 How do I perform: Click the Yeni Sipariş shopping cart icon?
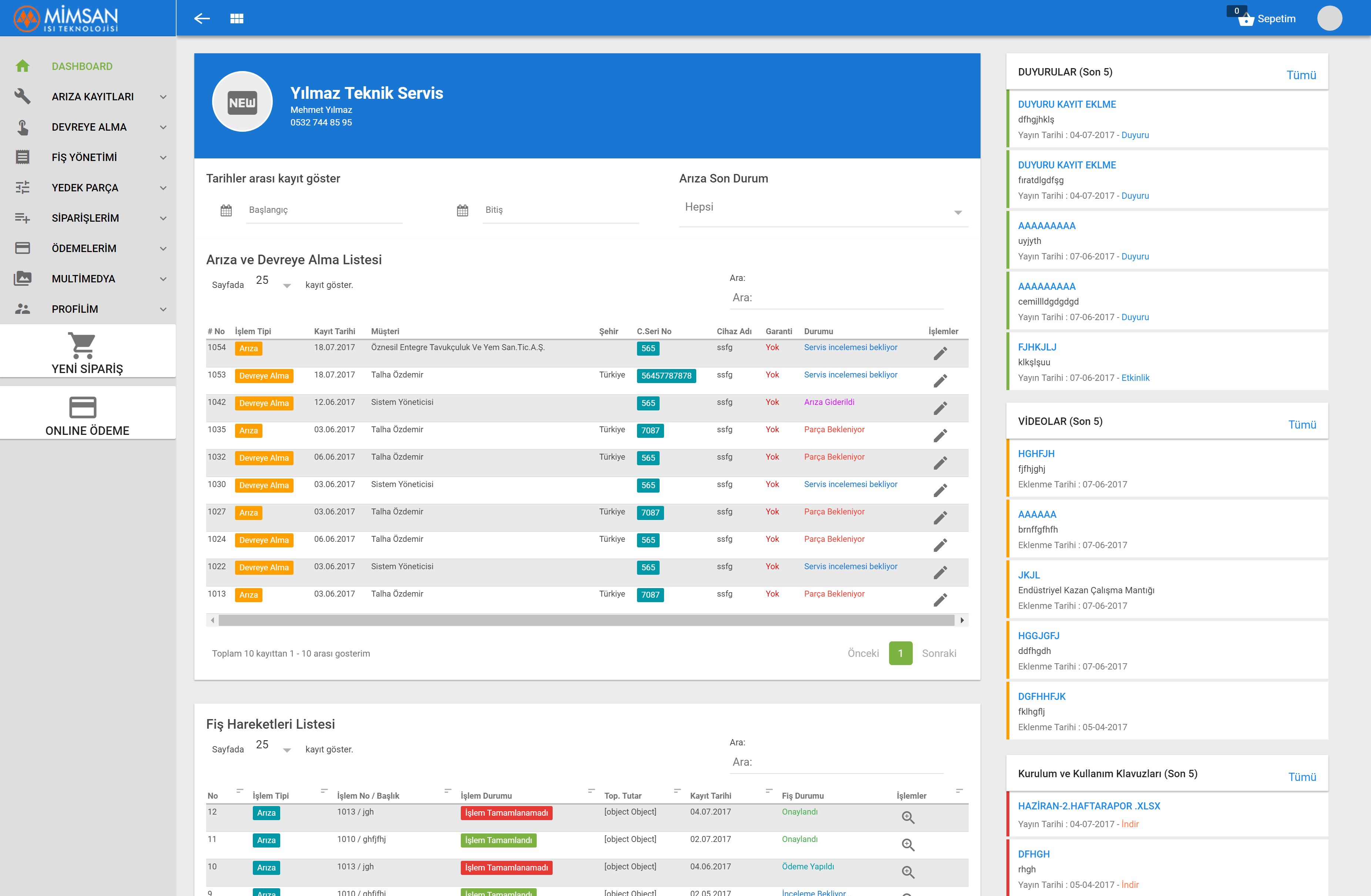tap(82, 346)
